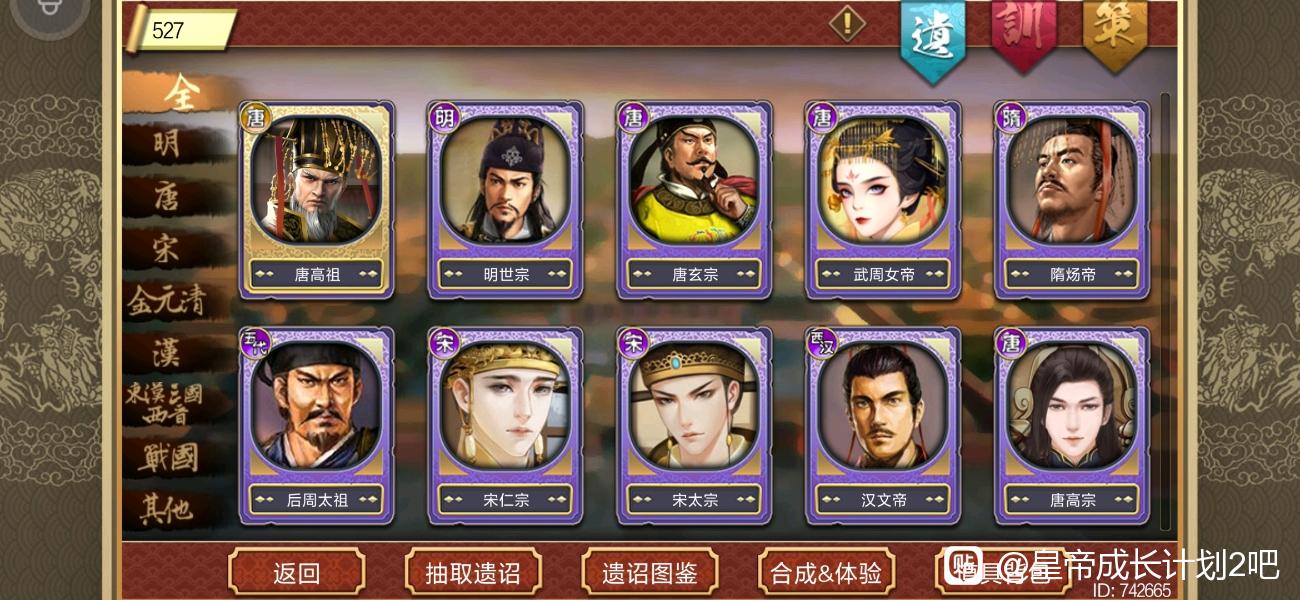The height and width of the screenshot is (600, 1300).
Task: Open the 汉文帝 portrait card
Action: tap(882, 425)
